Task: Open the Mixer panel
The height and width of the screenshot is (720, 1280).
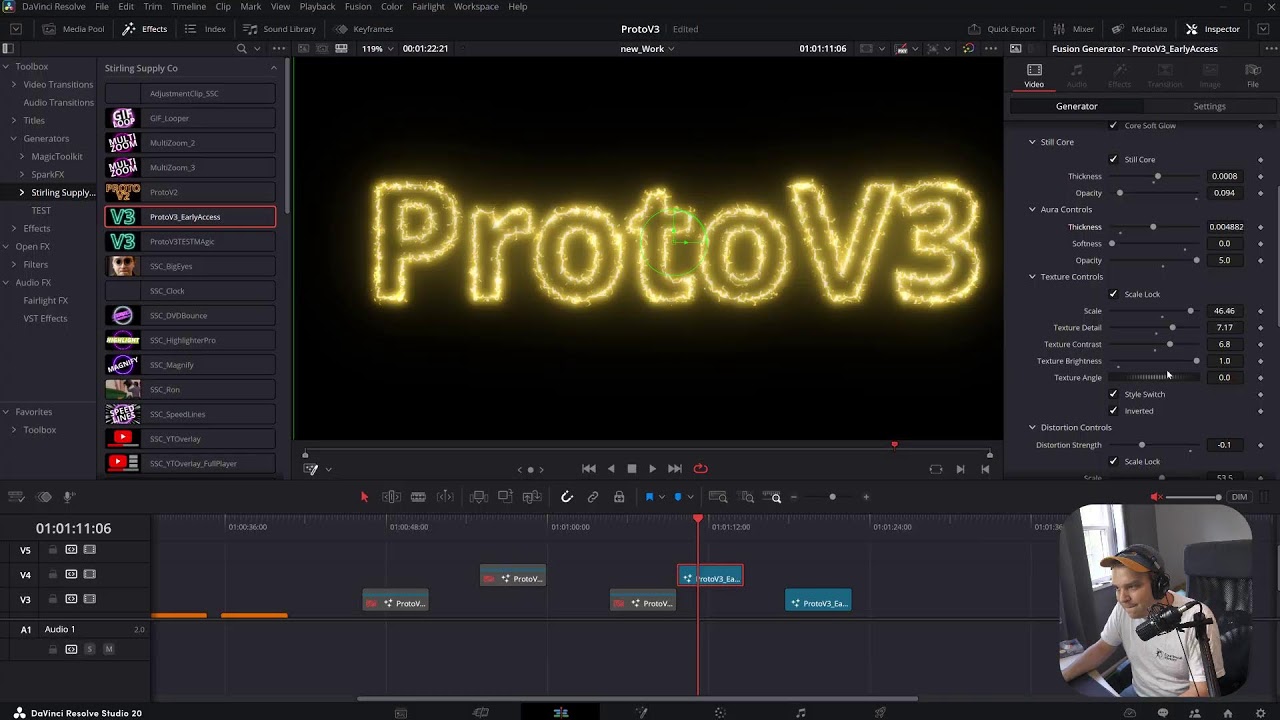Action: click(x=1074, y=29)
